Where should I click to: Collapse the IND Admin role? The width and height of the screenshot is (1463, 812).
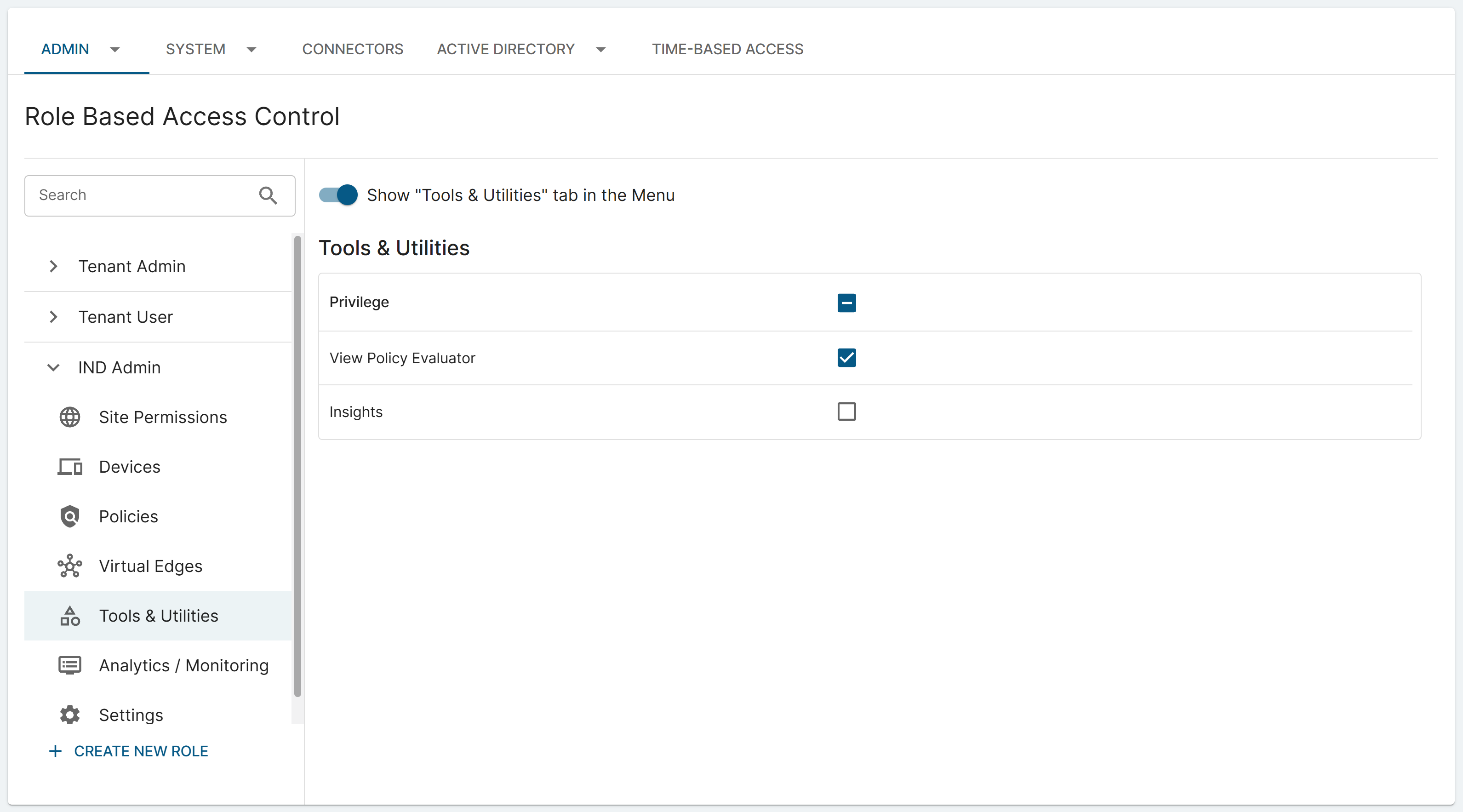pos(53,367)
